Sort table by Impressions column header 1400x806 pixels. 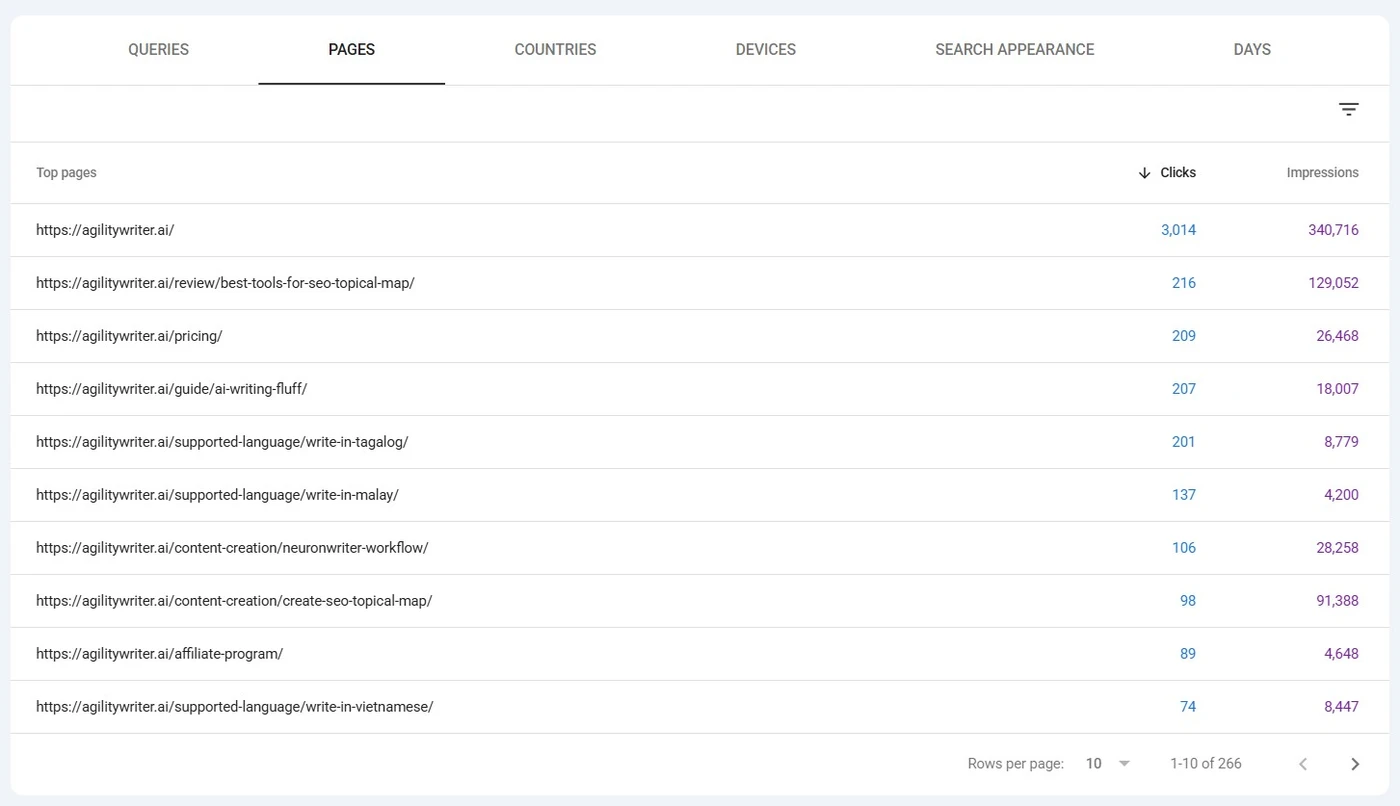point(1322,173)
